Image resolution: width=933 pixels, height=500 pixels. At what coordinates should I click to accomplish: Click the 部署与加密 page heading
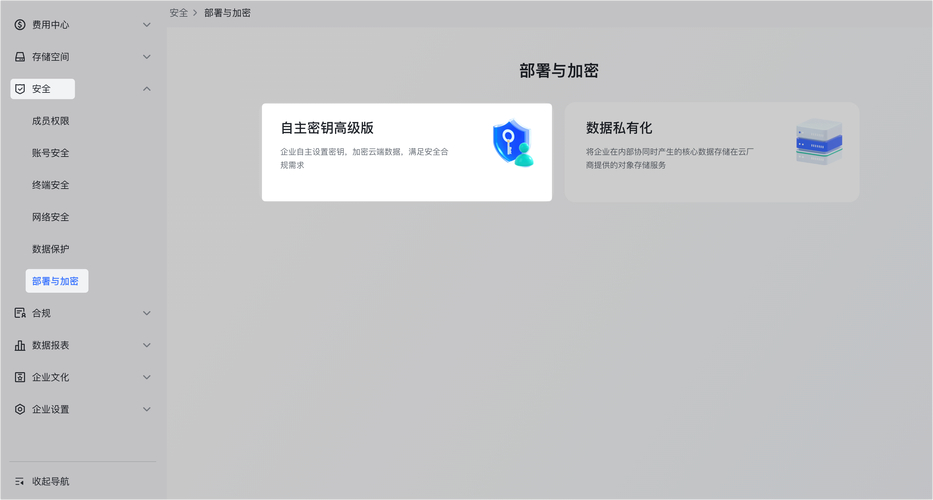click(559, 71)
